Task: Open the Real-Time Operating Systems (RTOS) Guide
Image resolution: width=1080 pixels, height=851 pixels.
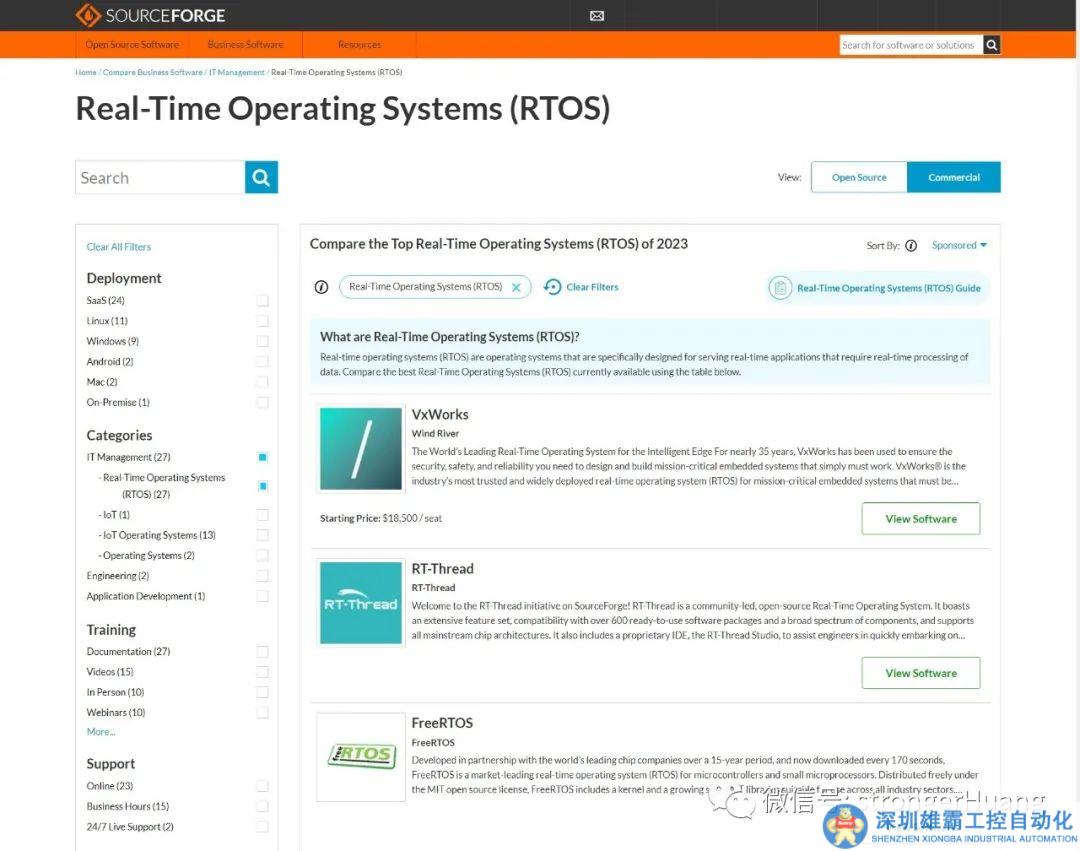Action: [x=877, y=288]
